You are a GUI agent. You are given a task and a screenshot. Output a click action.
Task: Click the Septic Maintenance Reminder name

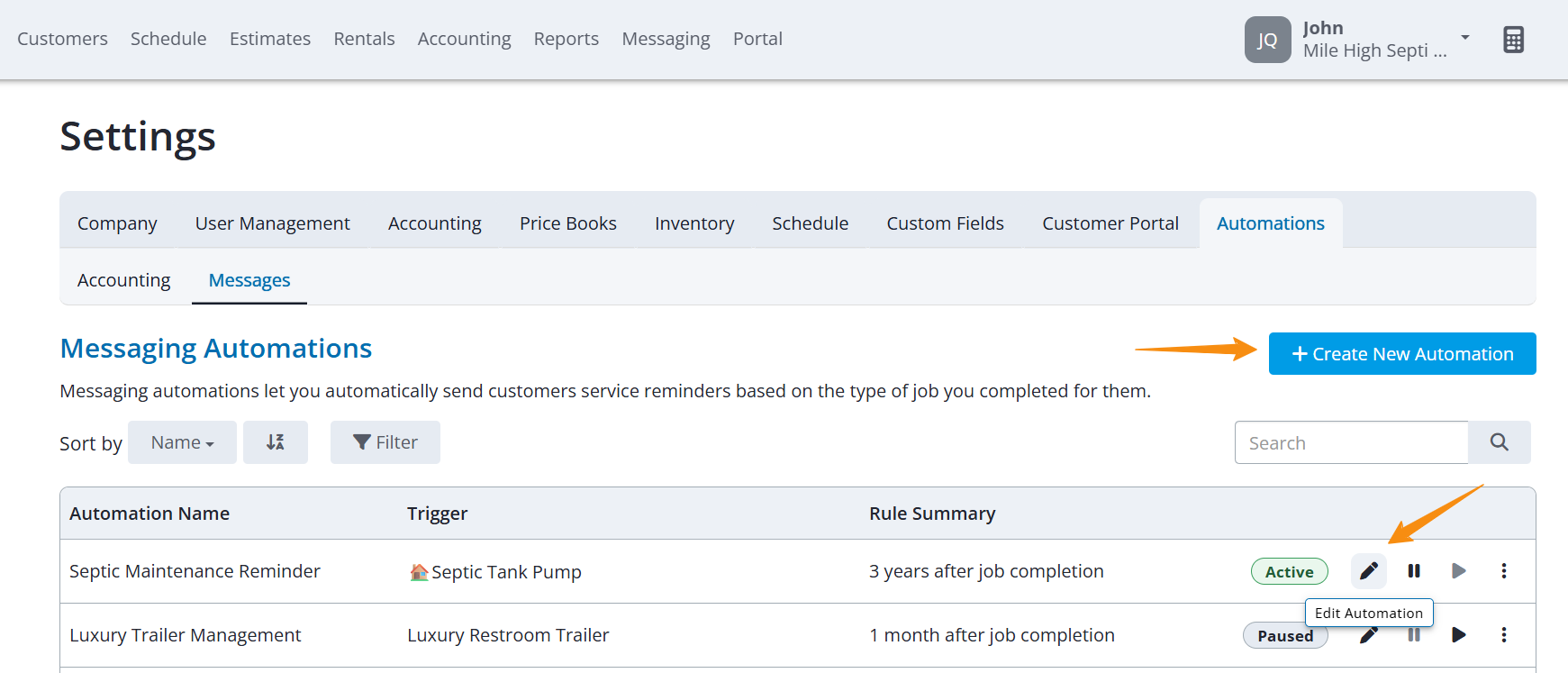point(195,571)
